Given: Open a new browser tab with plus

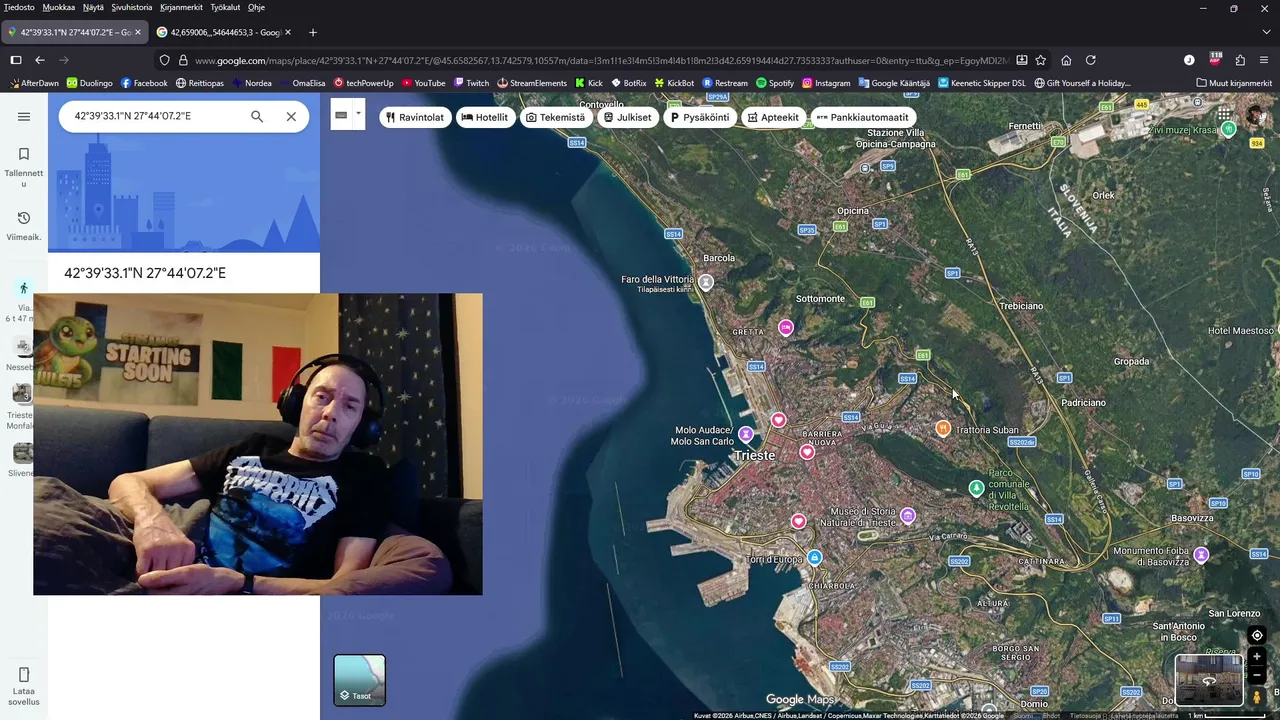Looking at the screenshot, I should [313, 32].
